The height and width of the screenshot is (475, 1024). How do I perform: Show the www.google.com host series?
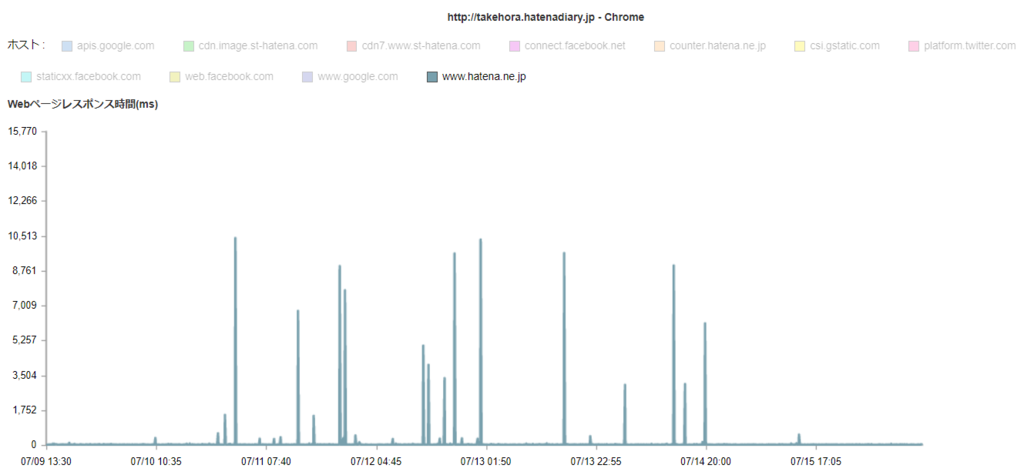click(357, 77)
